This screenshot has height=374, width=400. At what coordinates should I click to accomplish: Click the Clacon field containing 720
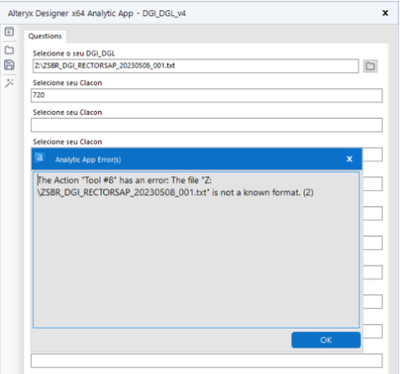point(207,95)
